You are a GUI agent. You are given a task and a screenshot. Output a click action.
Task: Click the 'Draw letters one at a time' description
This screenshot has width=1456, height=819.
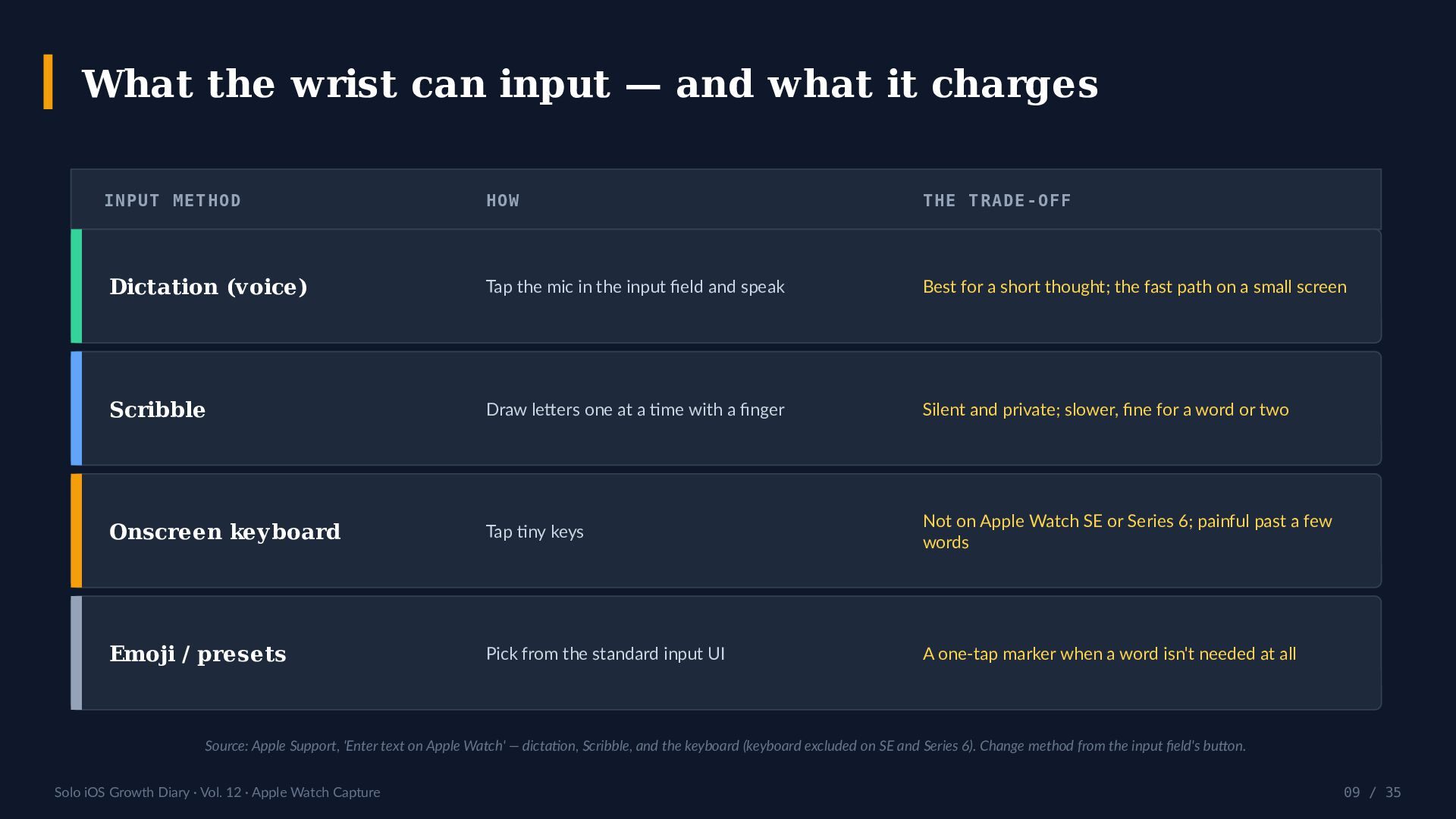[635, 409]
